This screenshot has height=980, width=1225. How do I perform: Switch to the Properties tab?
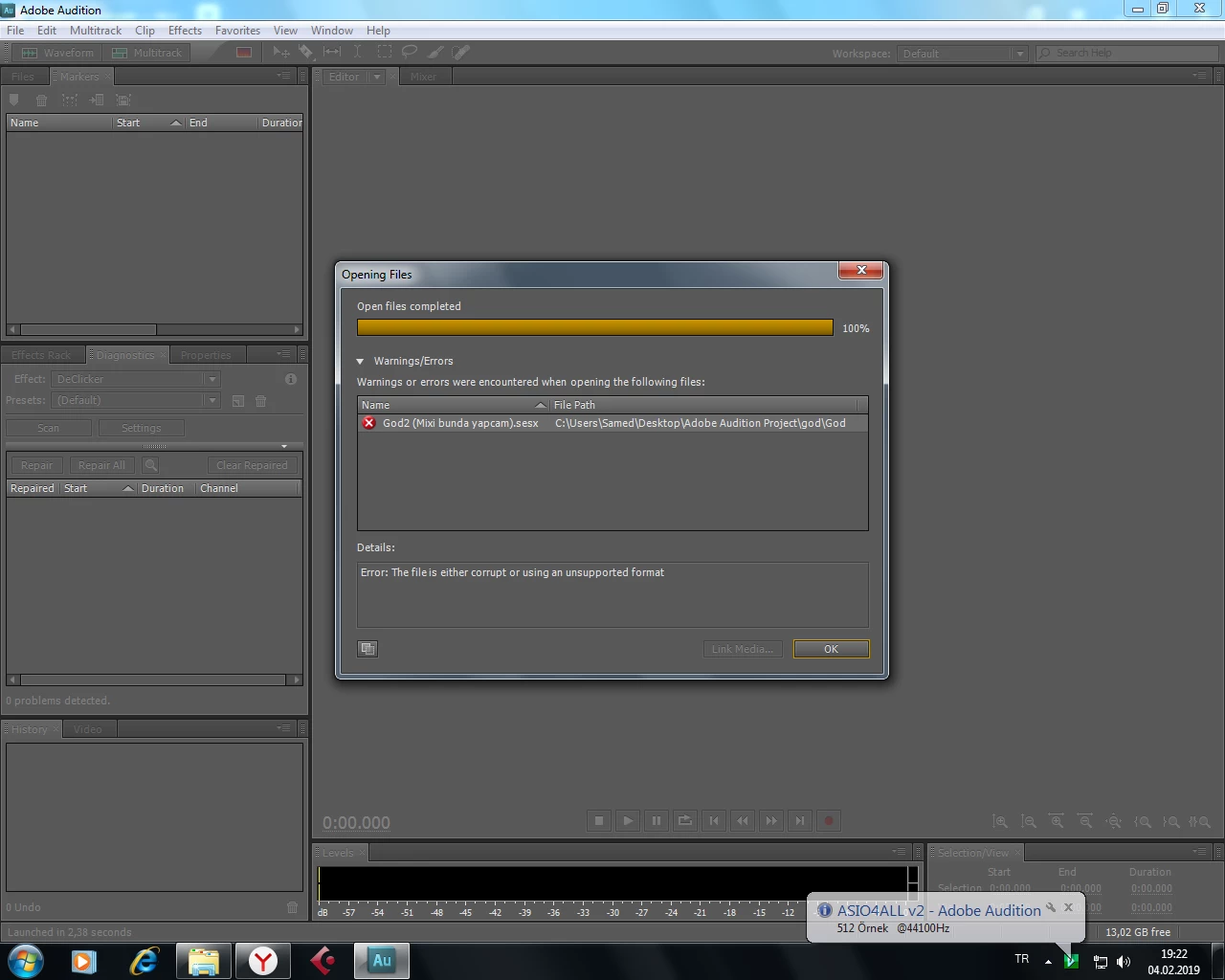click(x=206, y=355)
